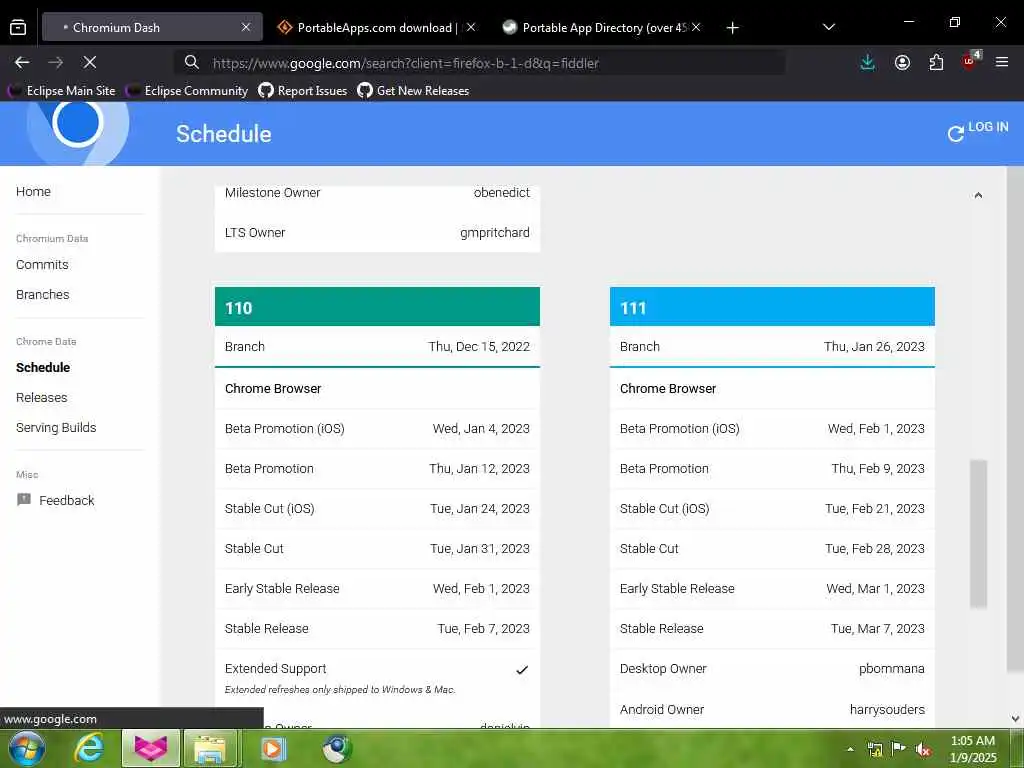Click the Action Center flag icon

pyautogui.click(x=899, y=749)
